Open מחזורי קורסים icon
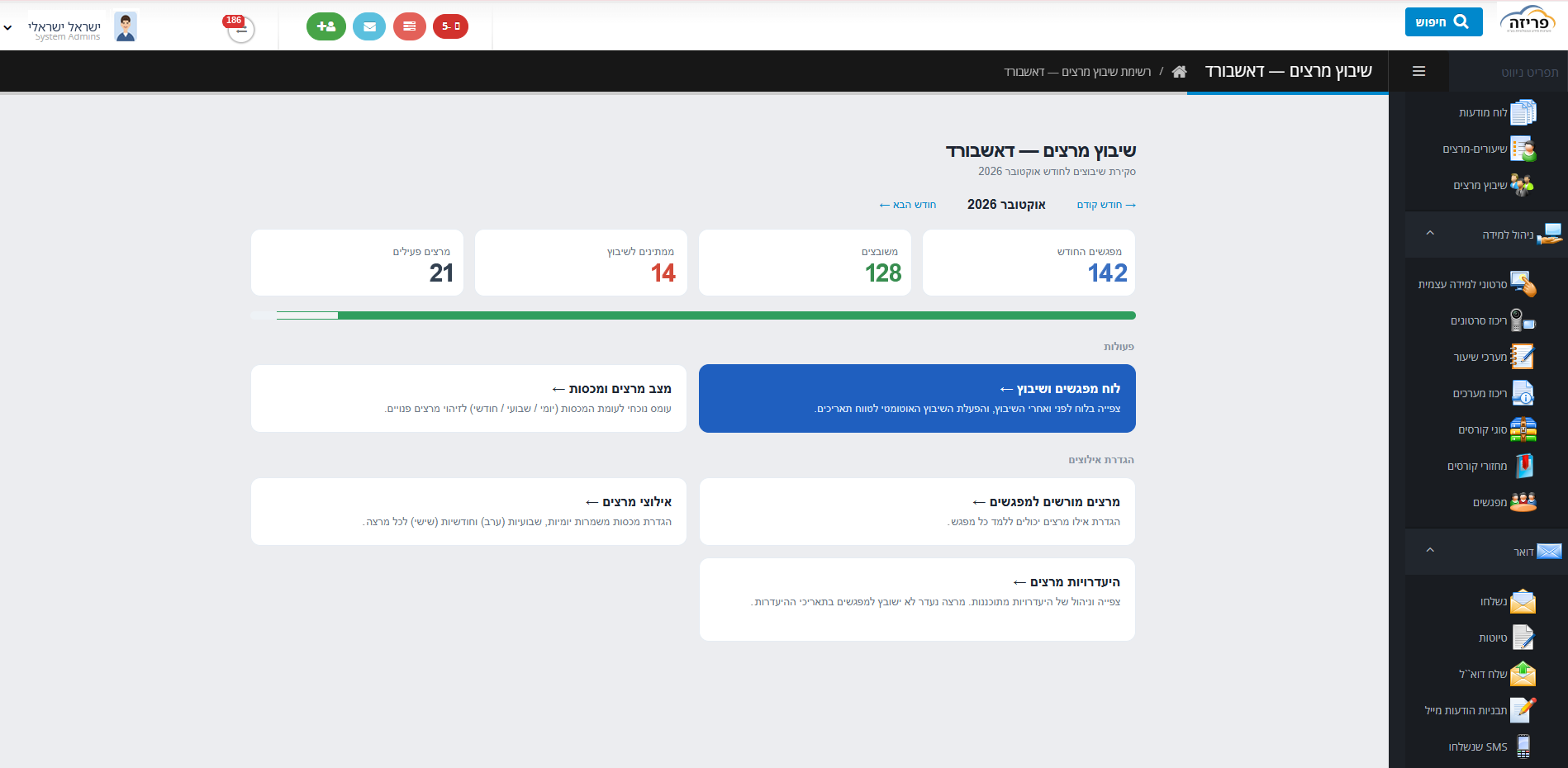The height and width of the screenshot is (768, 1568). pyautogui.click(x=1524, y=466)
